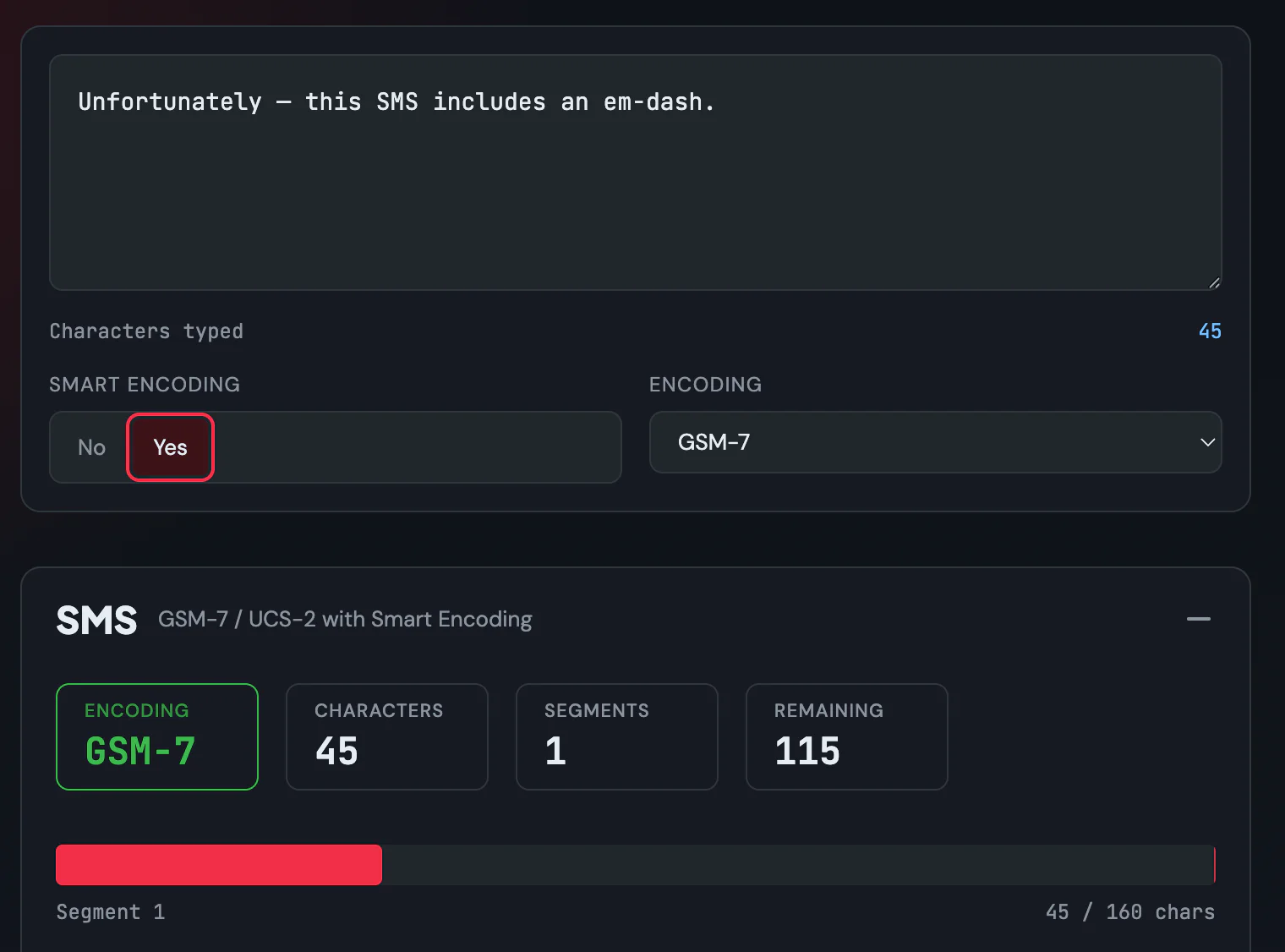Select the SEGMENTS 1 stat card
The height and width of the screenshot is (952, 1285).
point(616,736)
